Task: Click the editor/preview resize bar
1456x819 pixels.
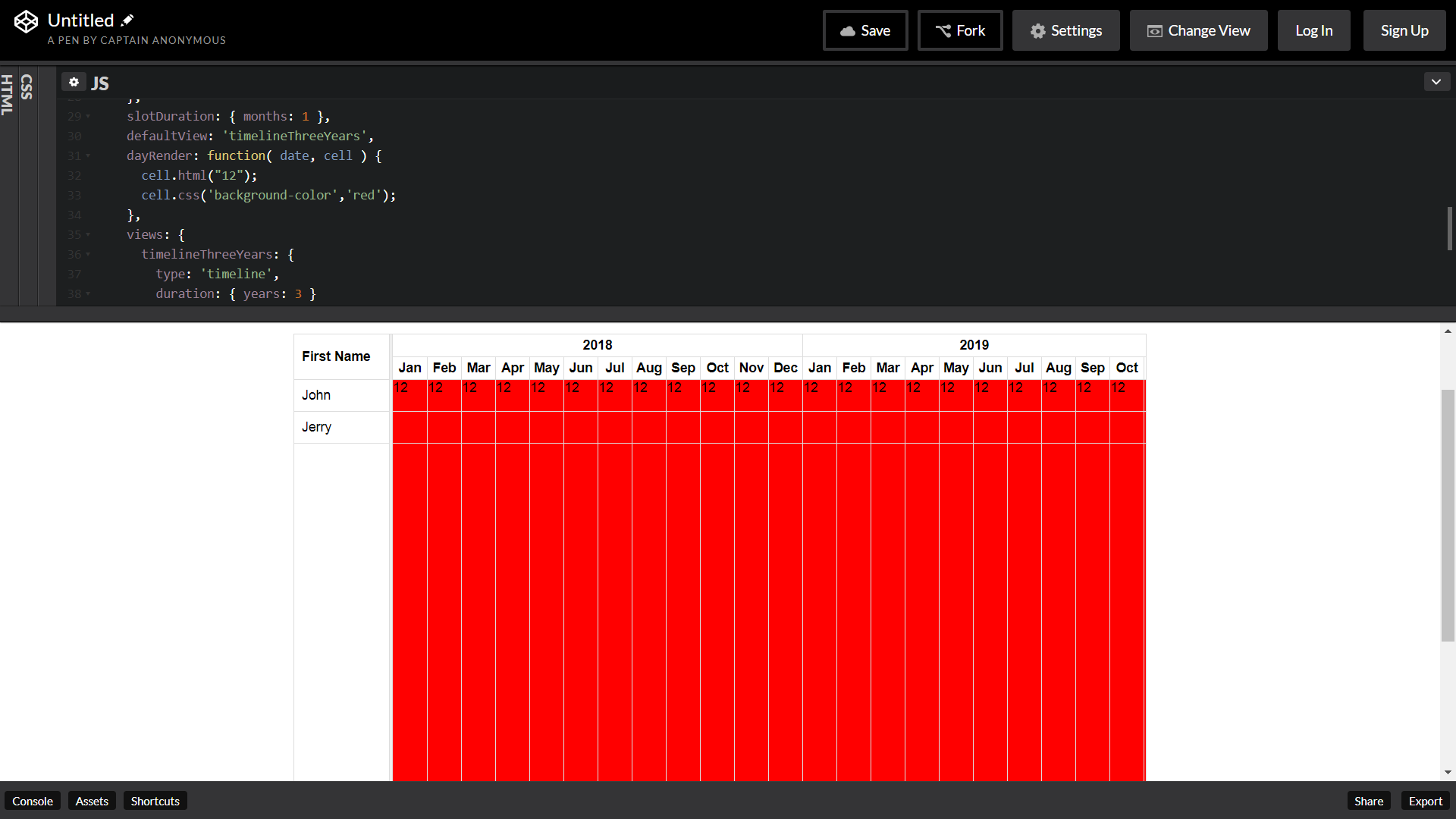Action: click(x=728, y=314)
